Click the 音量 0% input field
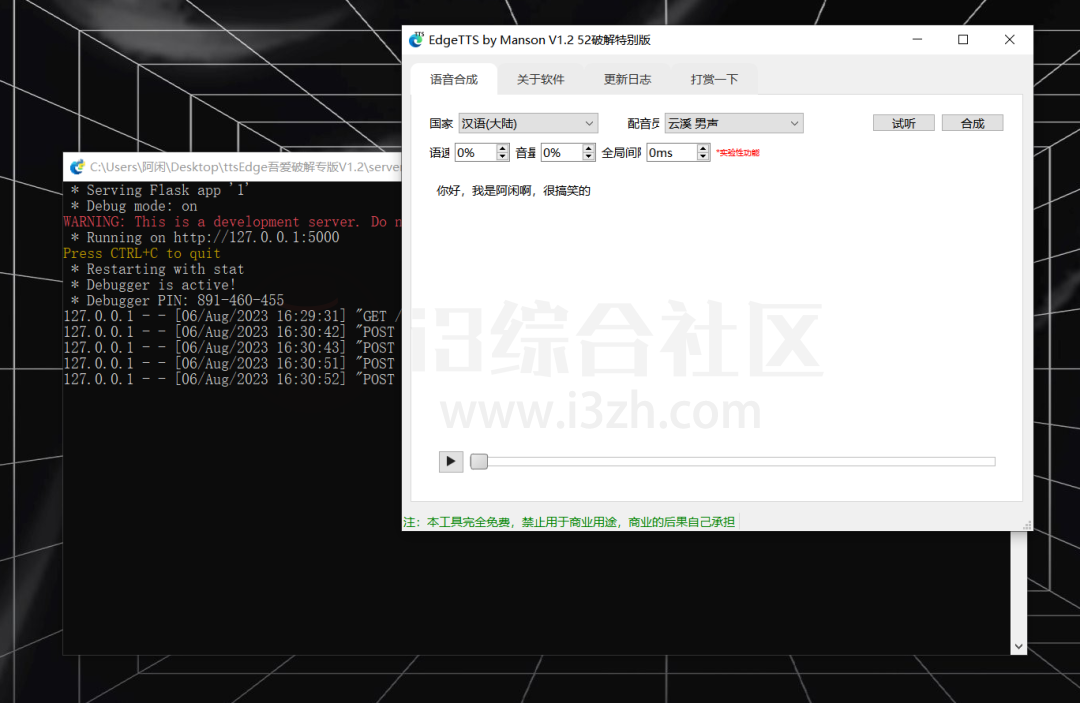This screenshot has height=703, width=1080. pos(561,153)
